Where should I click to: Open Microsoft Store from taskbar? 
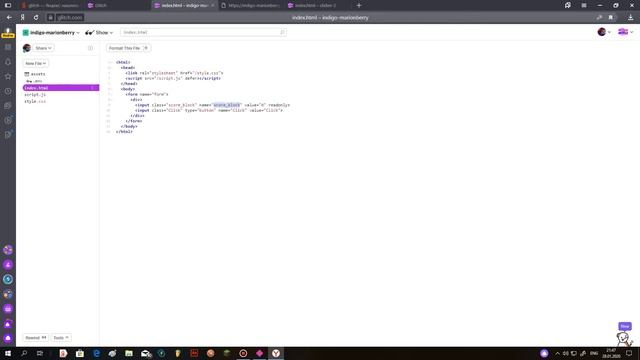(80, 353)
